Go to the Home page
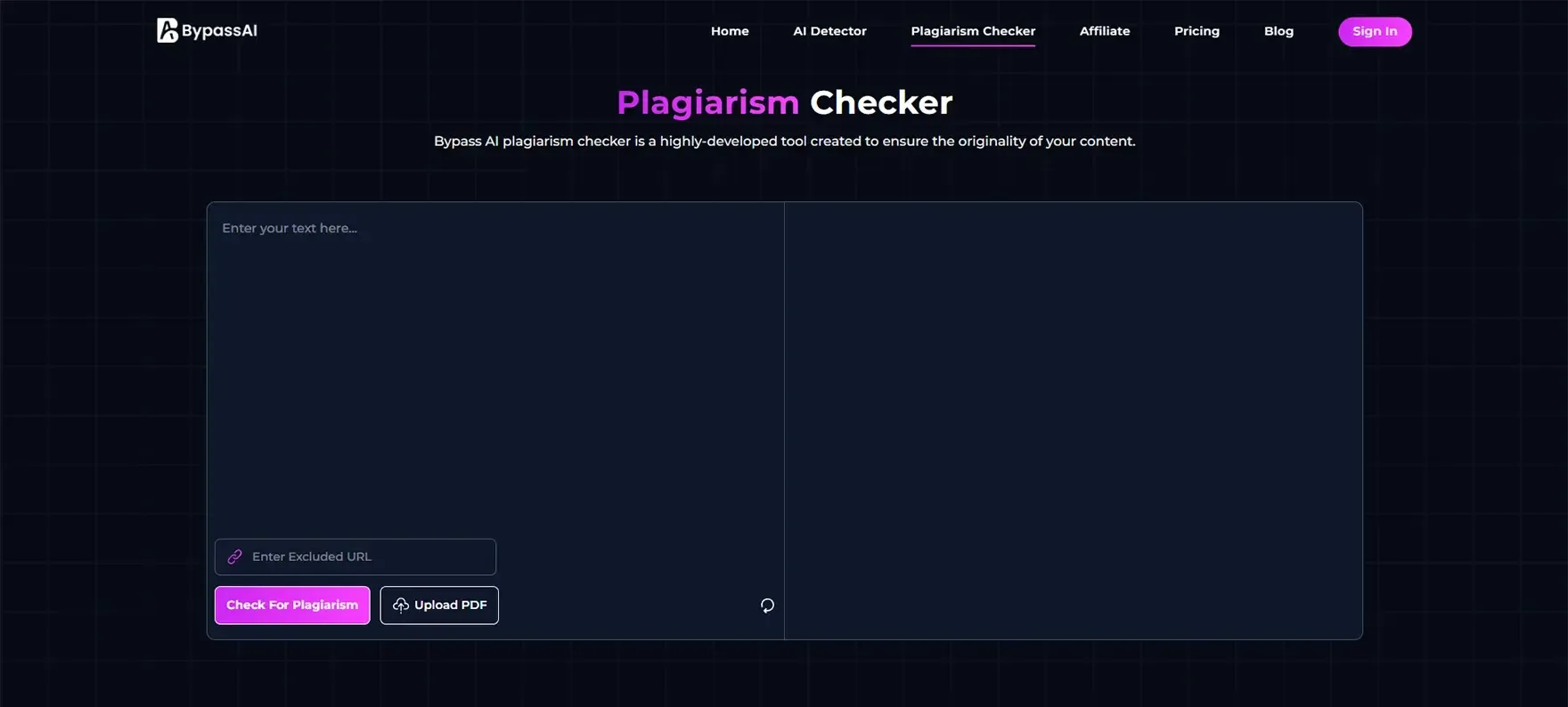The width and height of the screenshot is (1568, 707). [730, 31]
